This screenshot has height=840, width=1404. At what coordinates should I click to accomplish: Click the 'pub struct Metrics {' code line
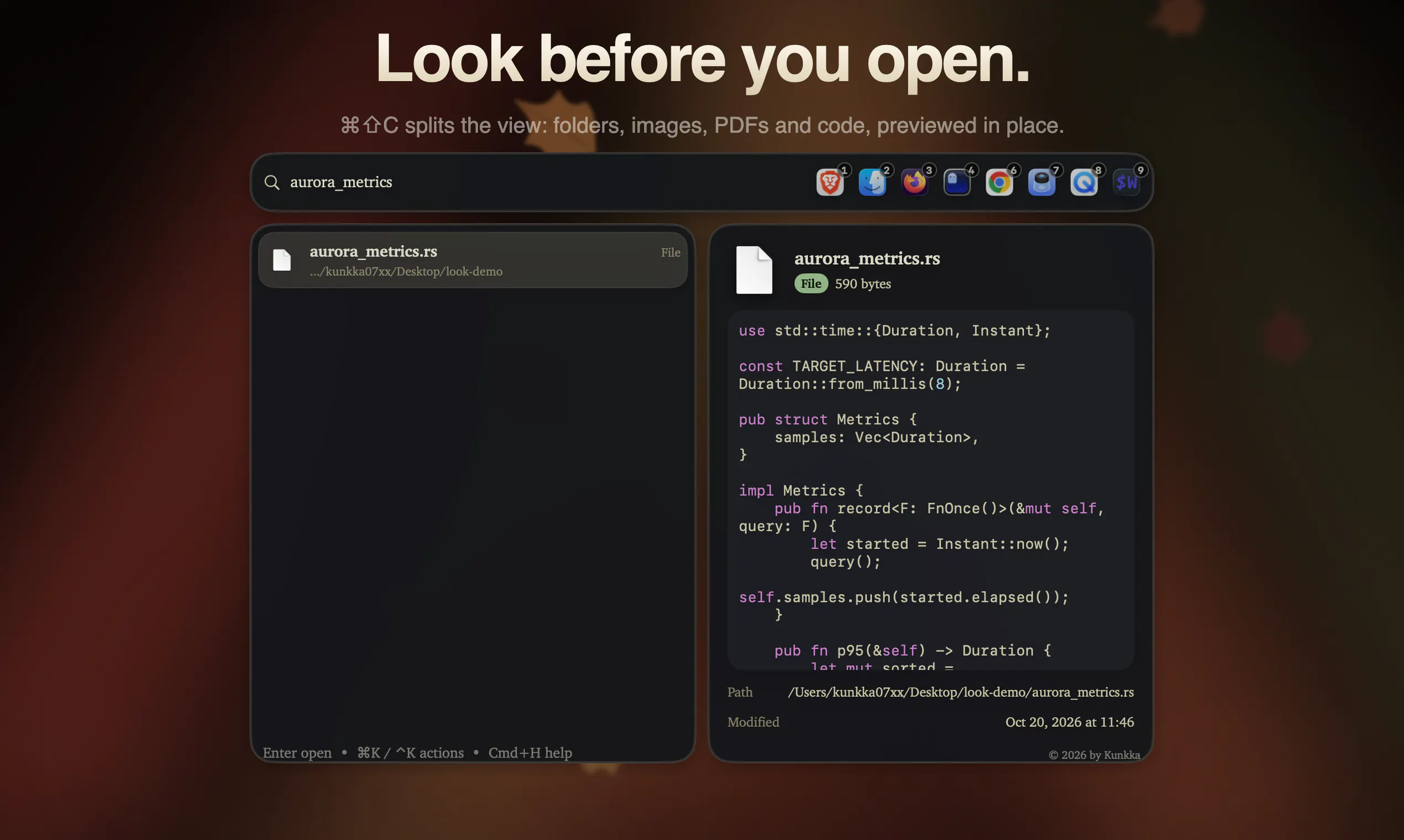coord(827,419)
